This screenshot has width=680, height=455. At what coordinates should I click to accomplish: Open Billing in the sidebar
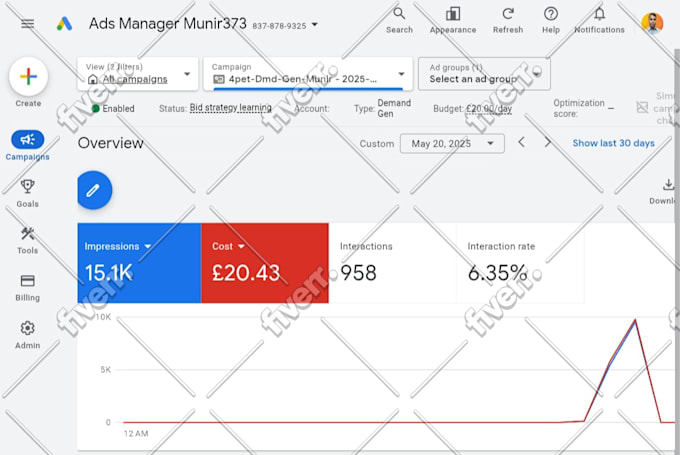click(x=27, y=288)
